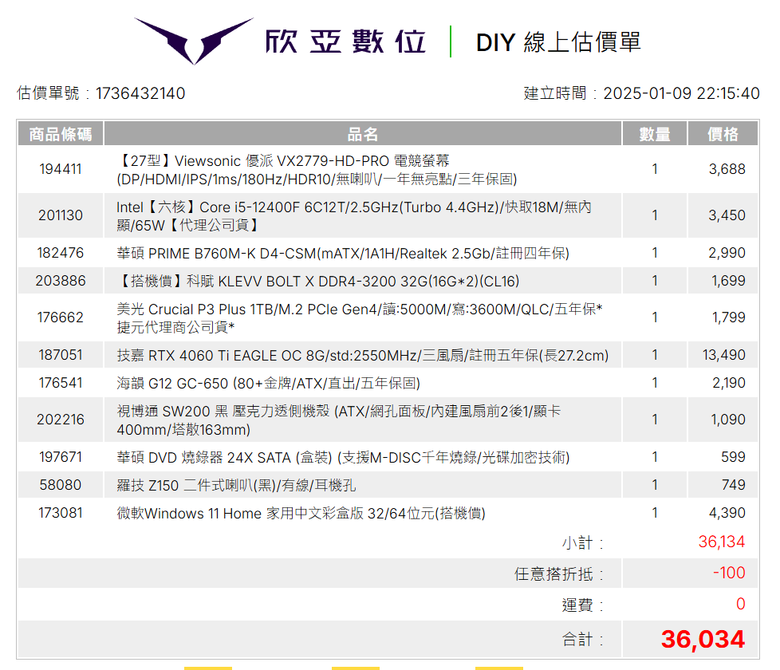Screen dimensions: 780x670
Task: Click the price 1,090
Action: [x=728, y=420]
